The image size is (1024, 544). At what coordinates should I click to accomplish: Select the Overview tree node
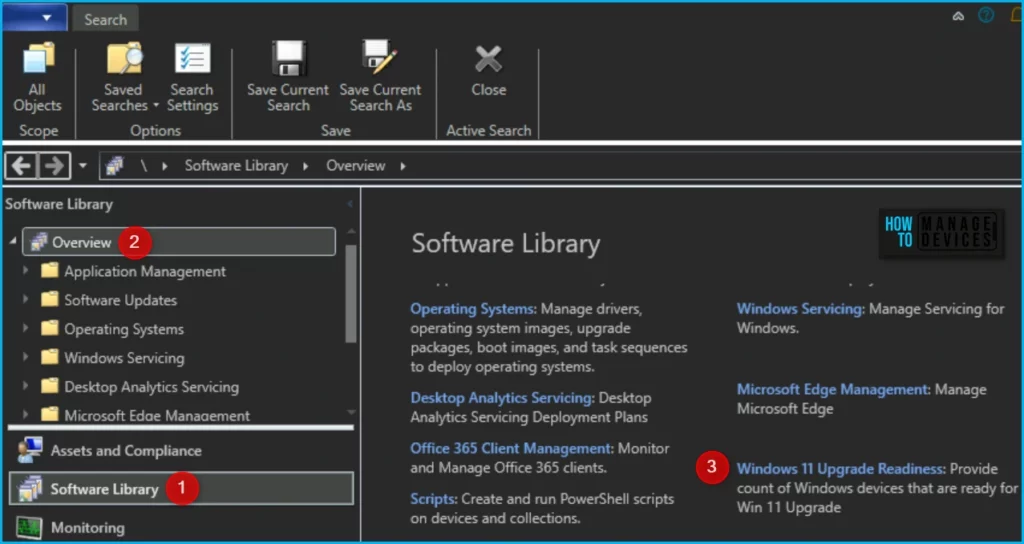pyautogui.click(x=179, y=242)
